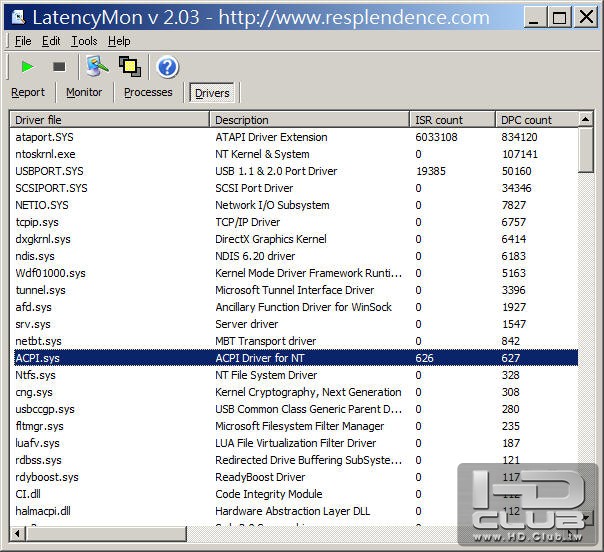Open the Edit menu
The image size is (604, 552).
[51, 41]
